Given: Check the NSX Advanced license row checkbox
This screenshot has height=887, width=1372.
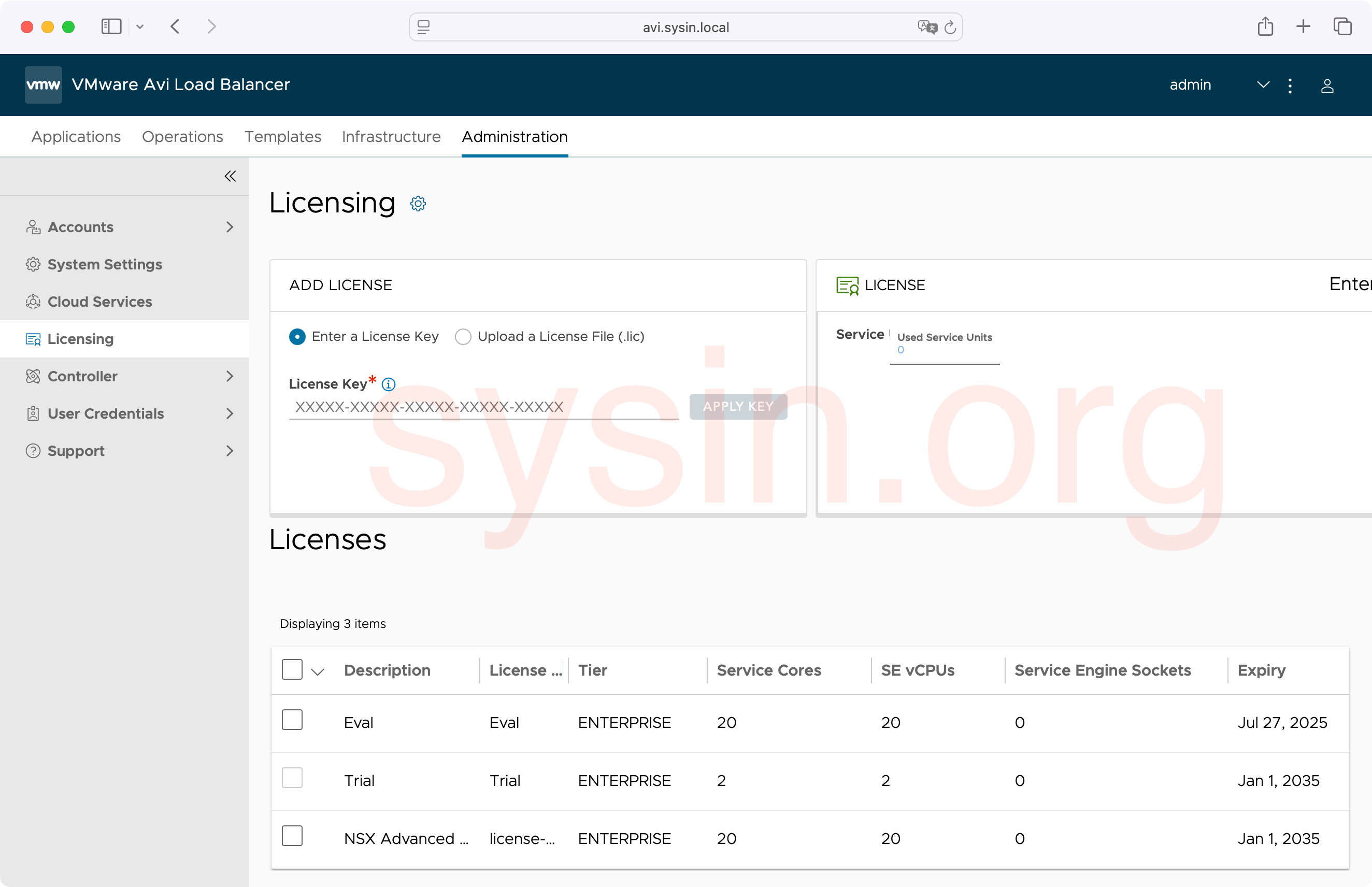Looking at the screenshot, I should point(292,836).
